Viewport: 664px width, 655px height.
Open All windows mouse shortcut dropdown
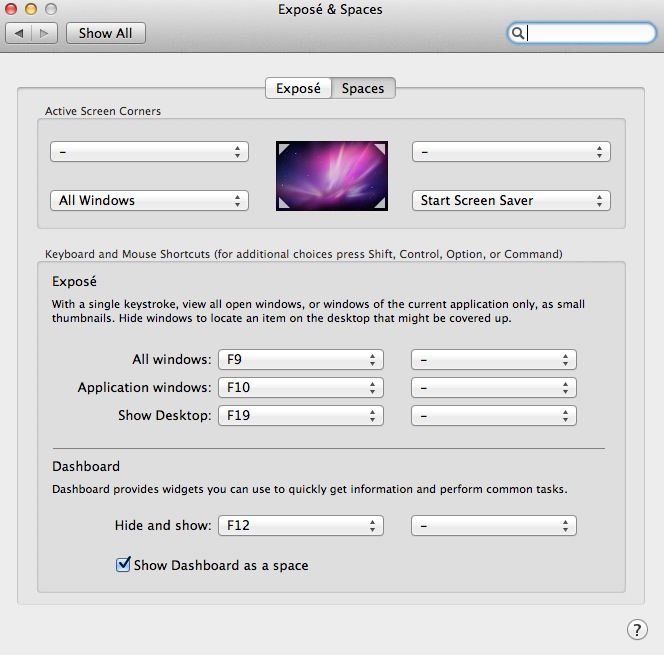tap(494, 359)
